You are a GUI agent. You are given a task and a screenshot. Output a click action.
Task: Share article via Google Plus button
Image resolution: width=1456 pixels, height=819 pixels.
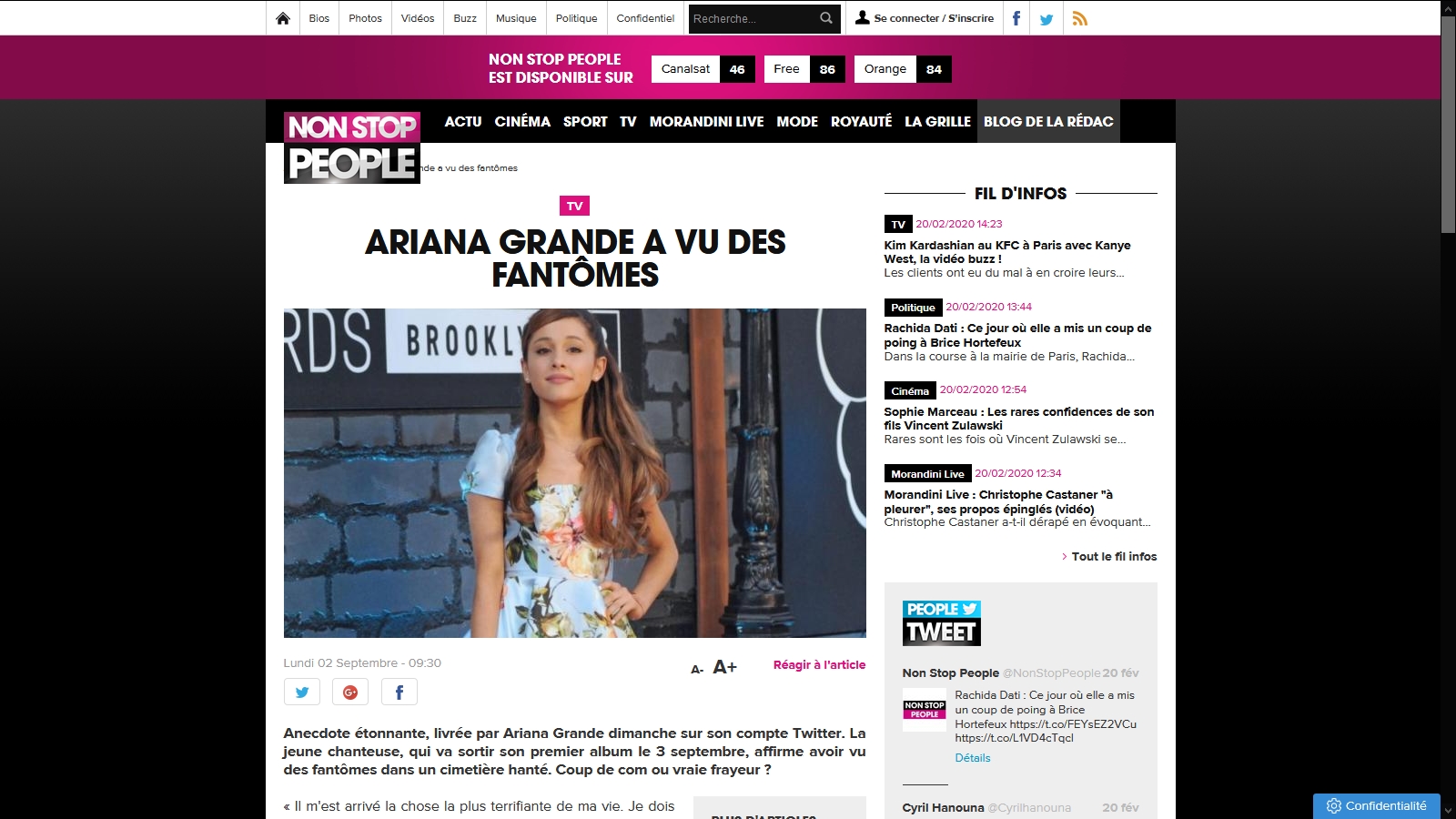click(x=350, y=692)
